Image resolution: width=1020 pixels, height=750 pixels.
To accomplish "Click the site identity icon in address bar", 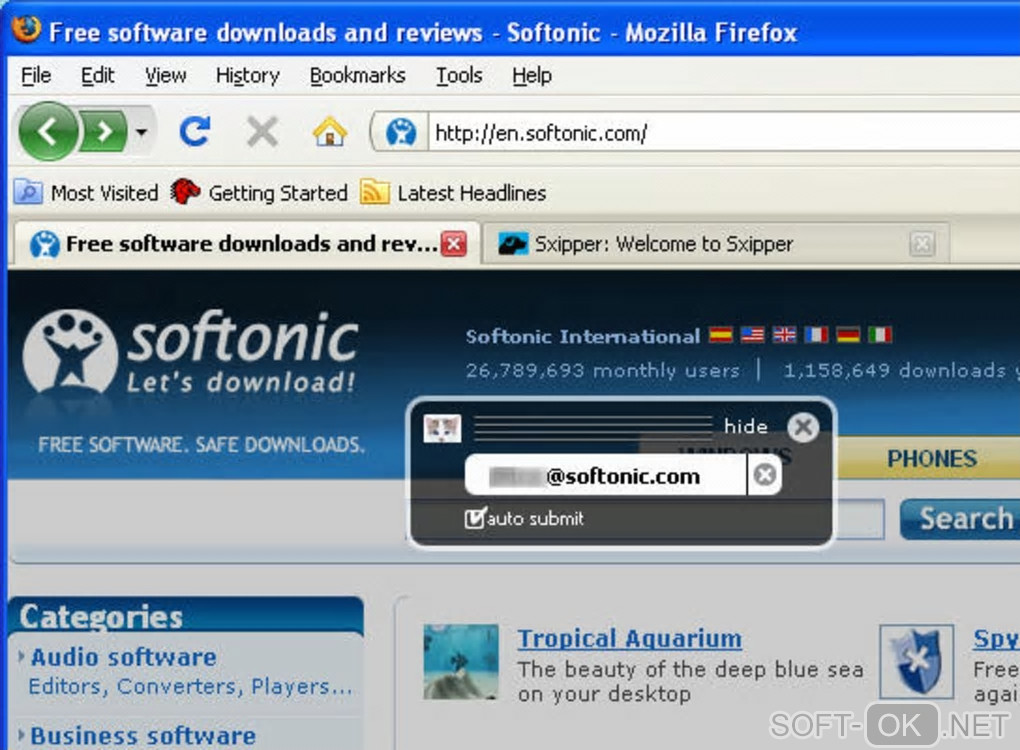I will (401, 133).
